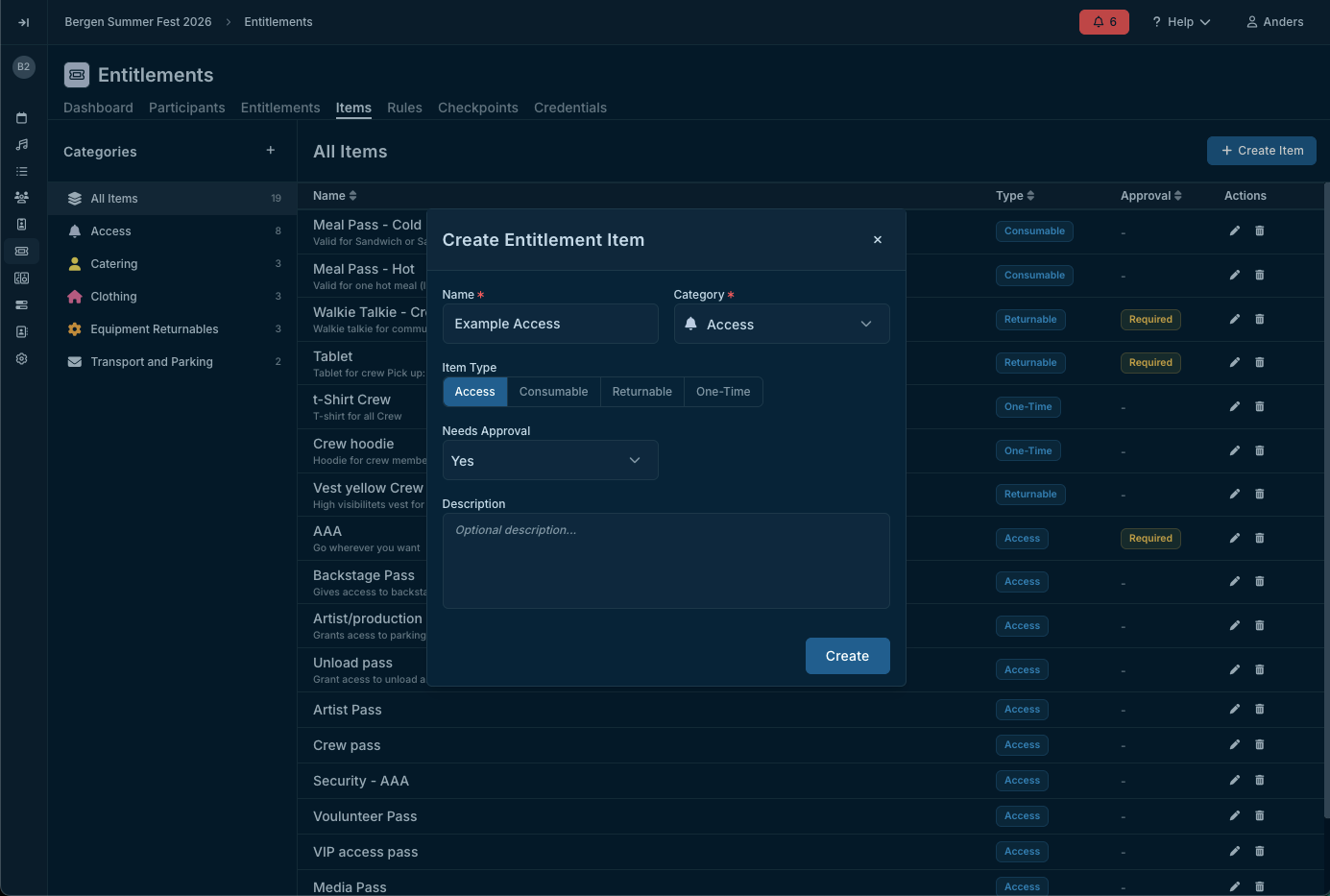1330x896 pixels.
Task: Sort table by Approval column
Action: (x=1151, y=195)
